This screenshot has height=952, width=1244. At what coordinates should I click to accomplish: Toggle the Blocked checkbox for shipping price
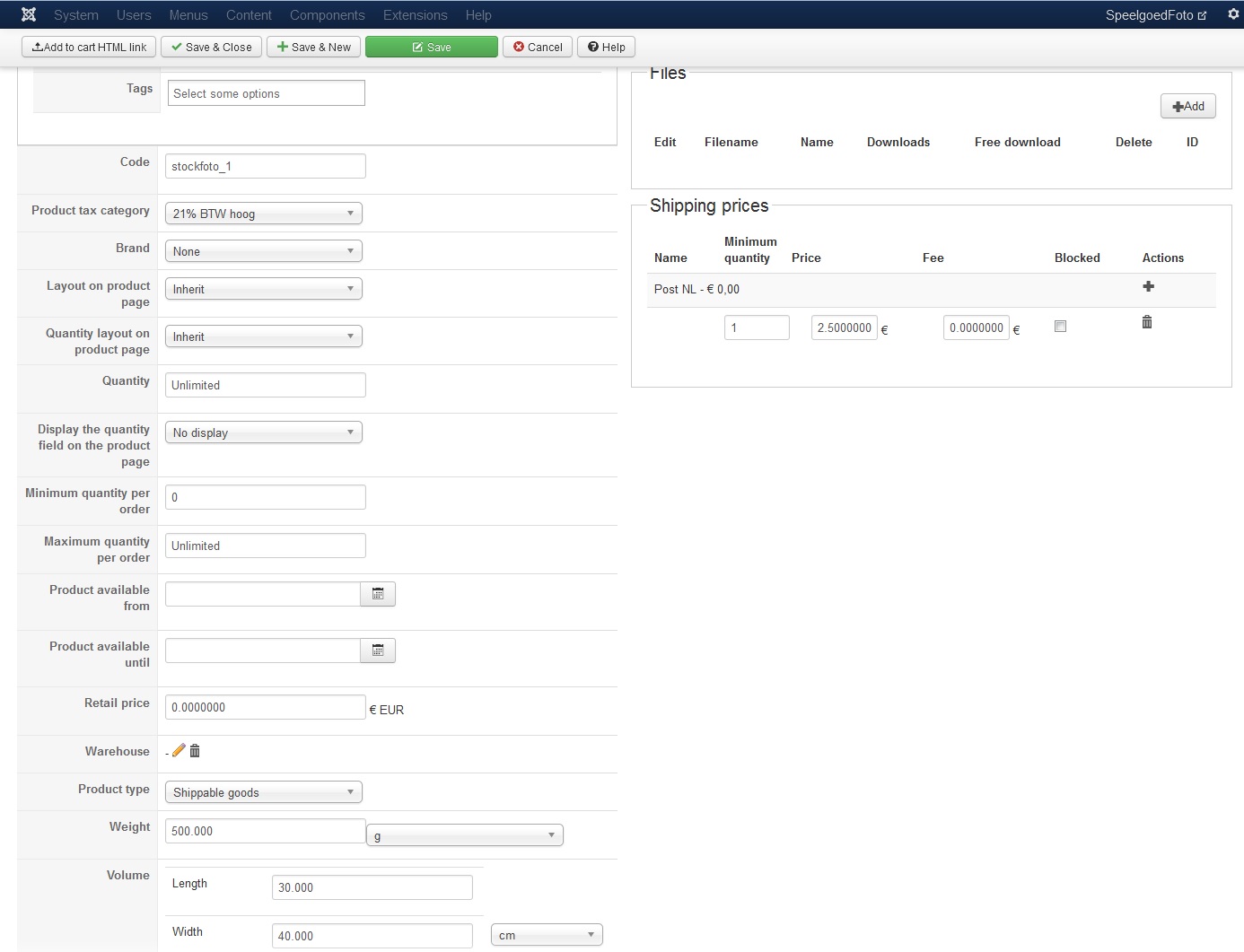click(x=1060, y=327)
